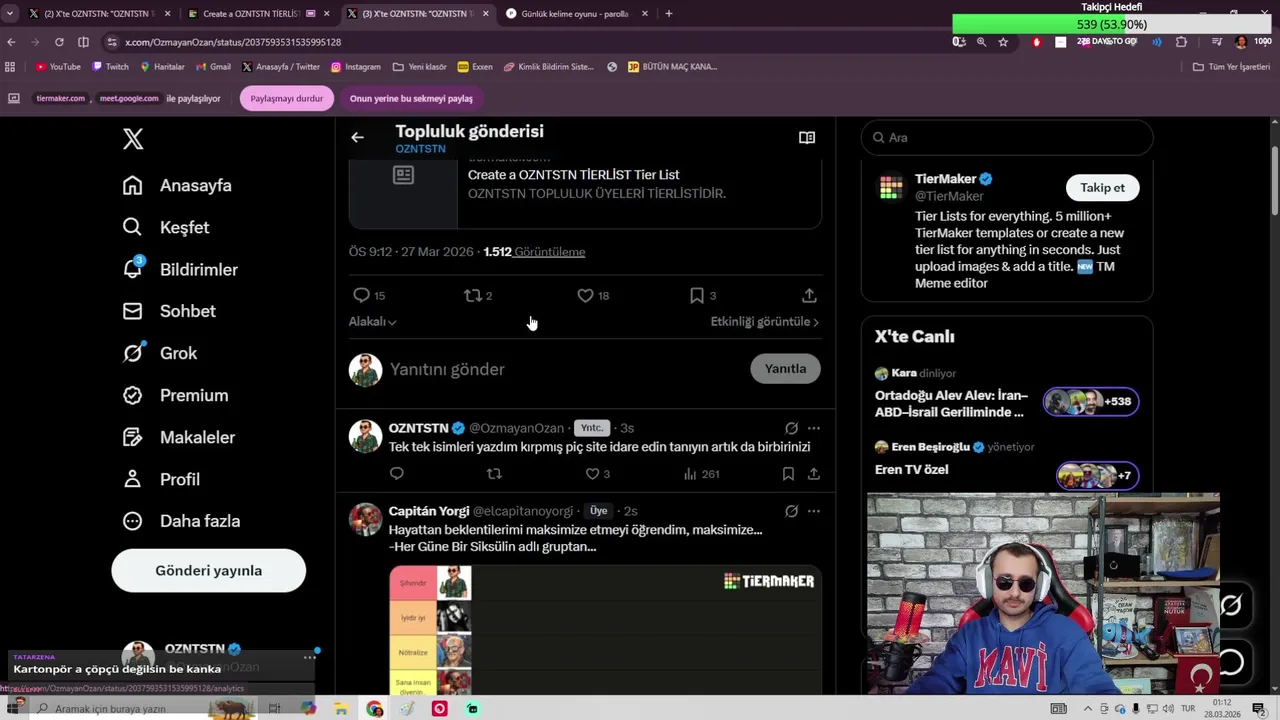
Task: Follow TierMaker with Takip et button
Action: coord(1102,187)
